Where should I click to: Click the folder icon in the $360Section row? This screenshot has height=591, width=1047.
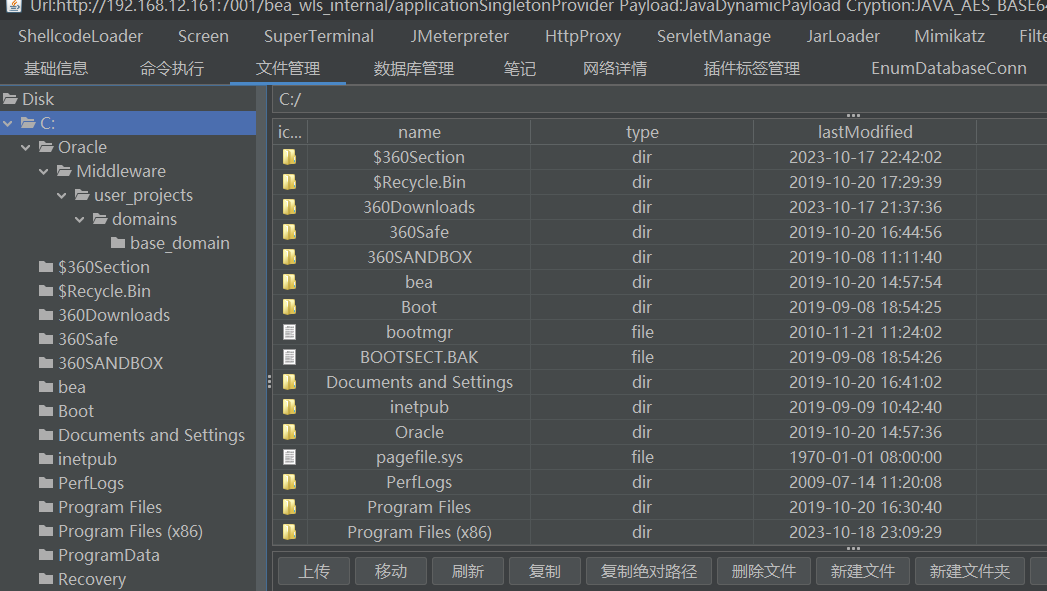click(289, 157)
